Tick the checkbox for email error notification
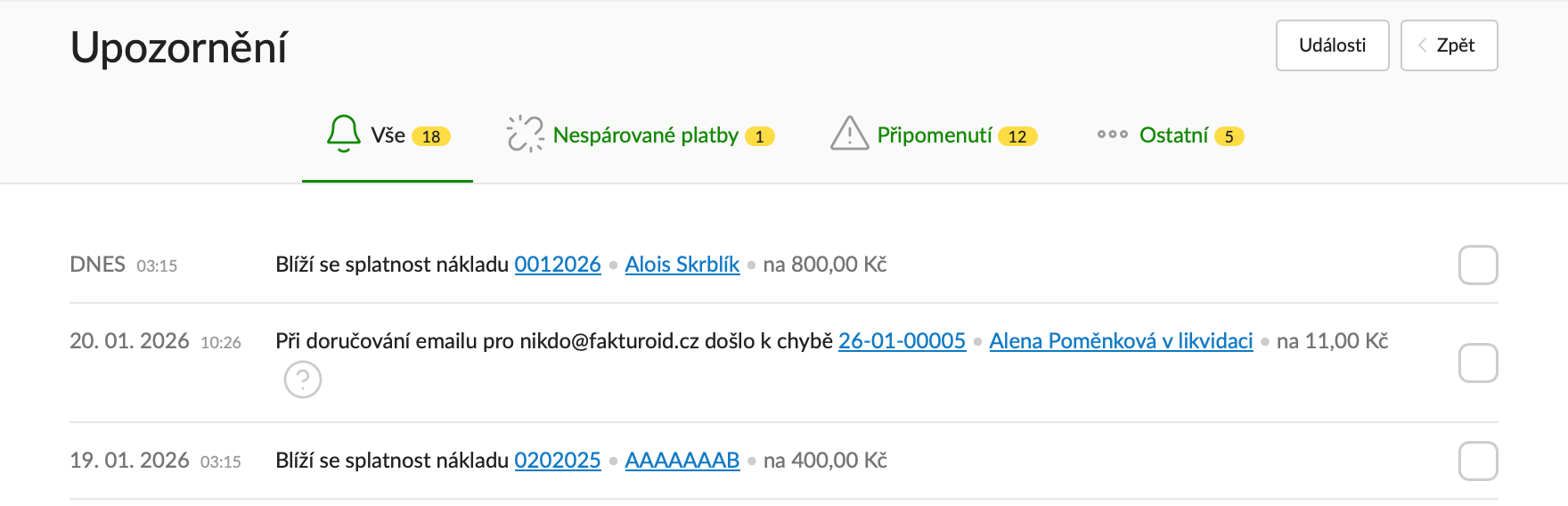The width and height of the screenshot is (1568, 506). [x=1477, y=363]
